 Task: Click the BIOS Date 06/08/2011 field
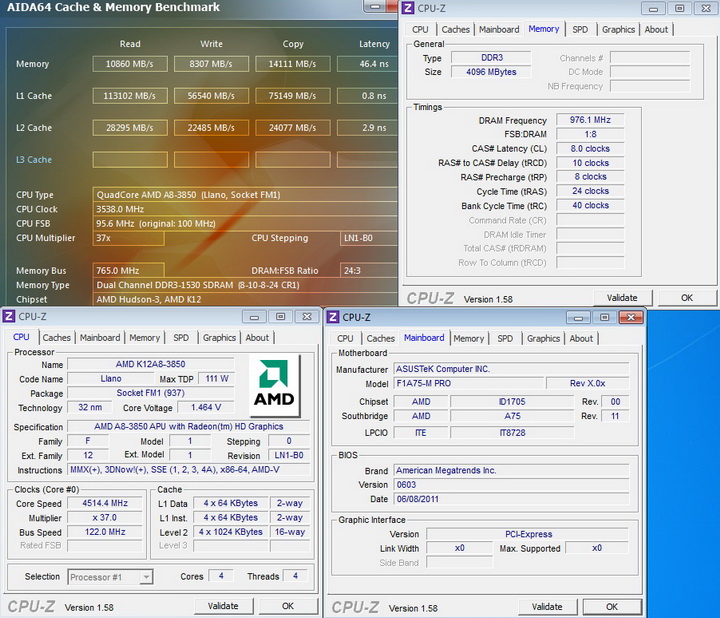511,499
